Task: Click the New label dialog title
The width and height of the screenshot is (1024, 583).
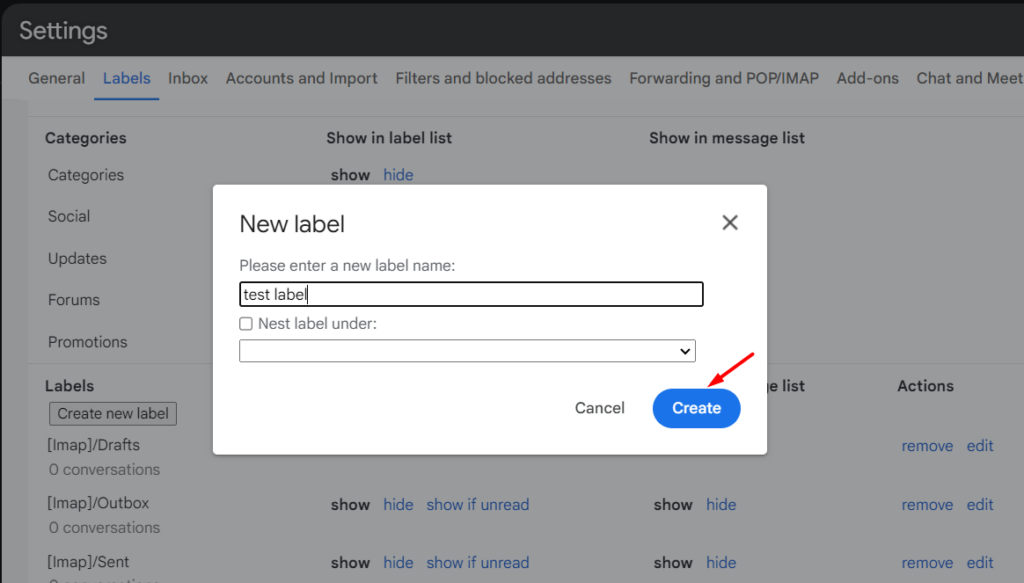Action: coord(292,224)
